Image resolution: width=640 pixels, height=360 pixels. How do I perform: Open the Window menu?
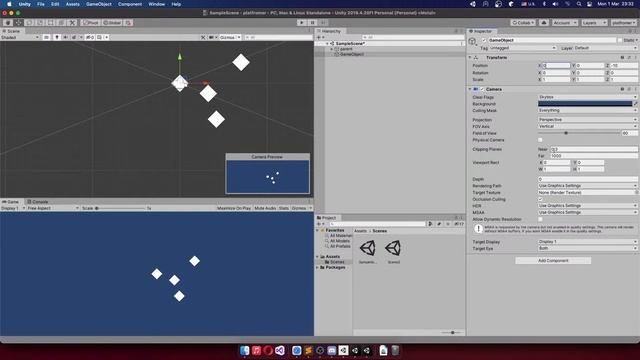(x=157, y=4)
